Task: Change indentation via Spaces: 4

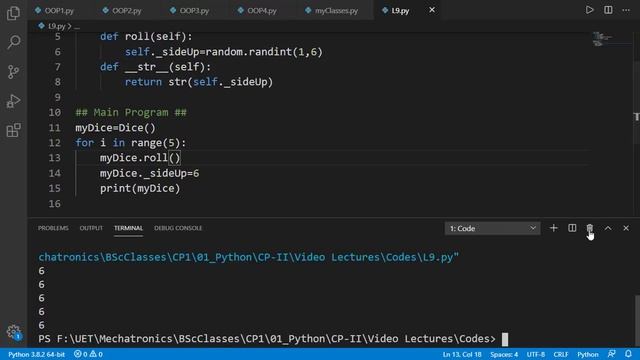Action: 504,354
